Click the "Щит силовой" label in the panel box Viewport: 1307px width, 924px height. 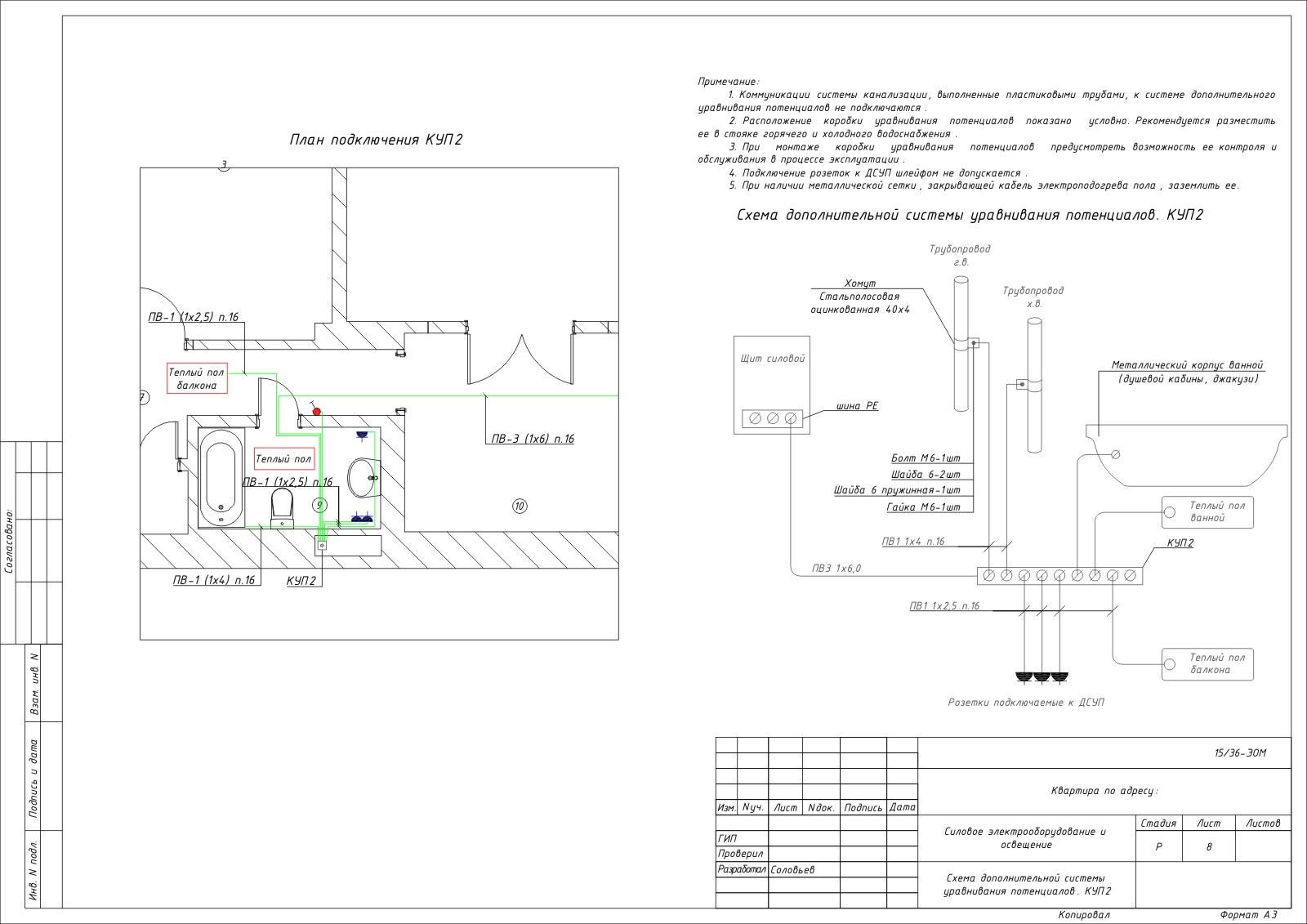click(772, 359)
